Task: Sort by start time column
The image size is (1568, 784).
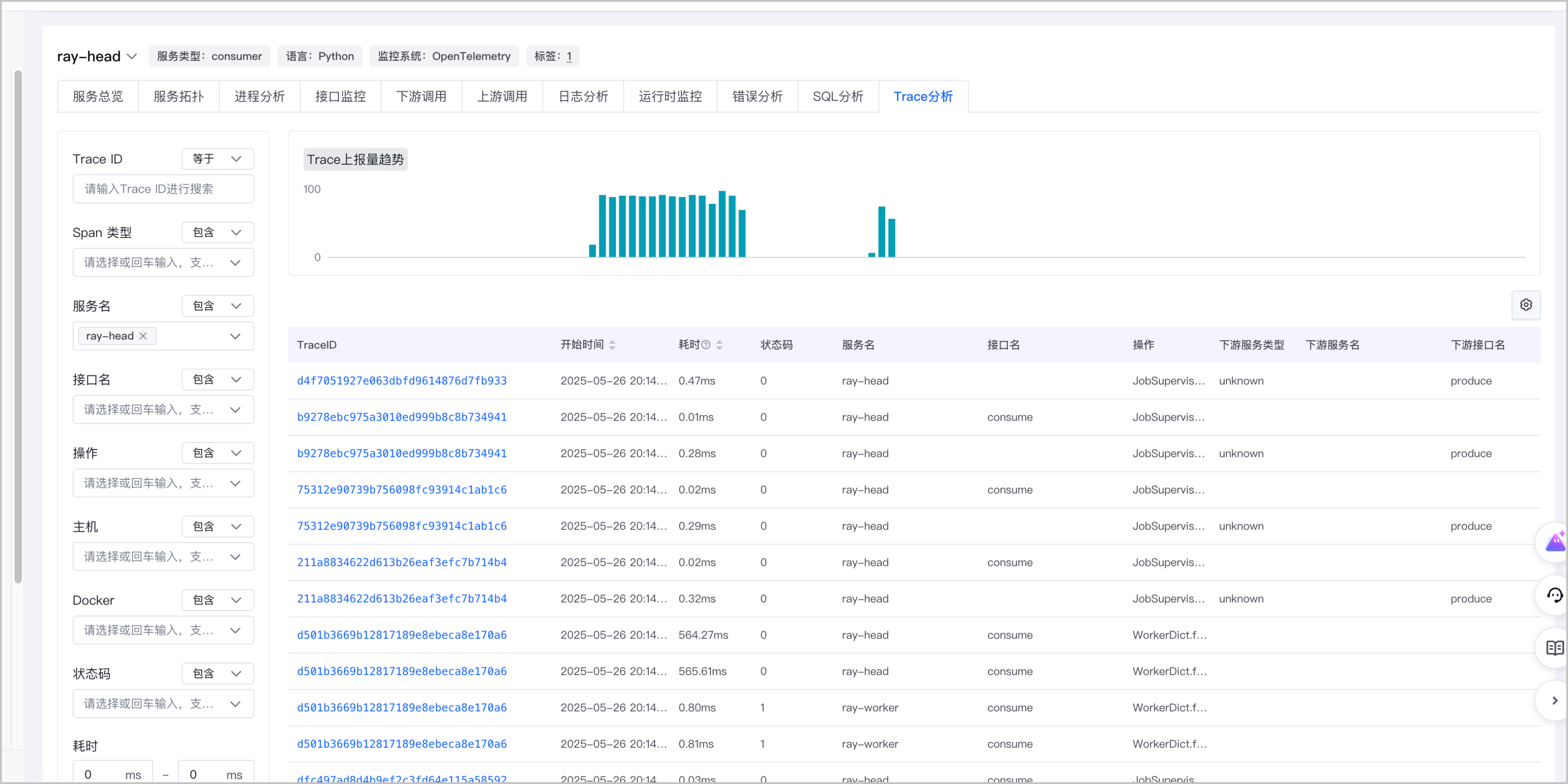Action: (612, 345)
